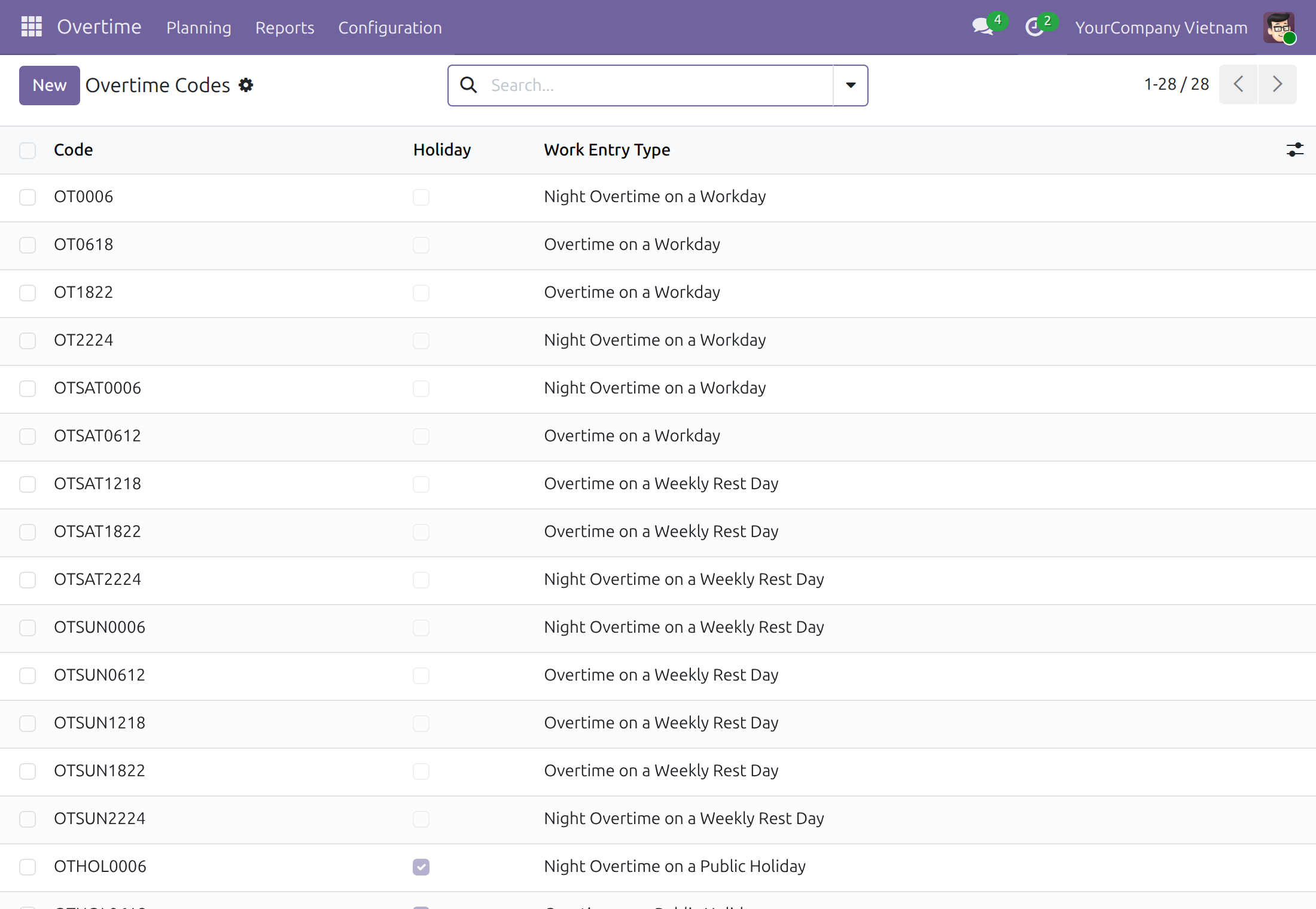The height and width of the screenshot is (909, 1316).
Task: Open the Planning menu
Action: 199,28
